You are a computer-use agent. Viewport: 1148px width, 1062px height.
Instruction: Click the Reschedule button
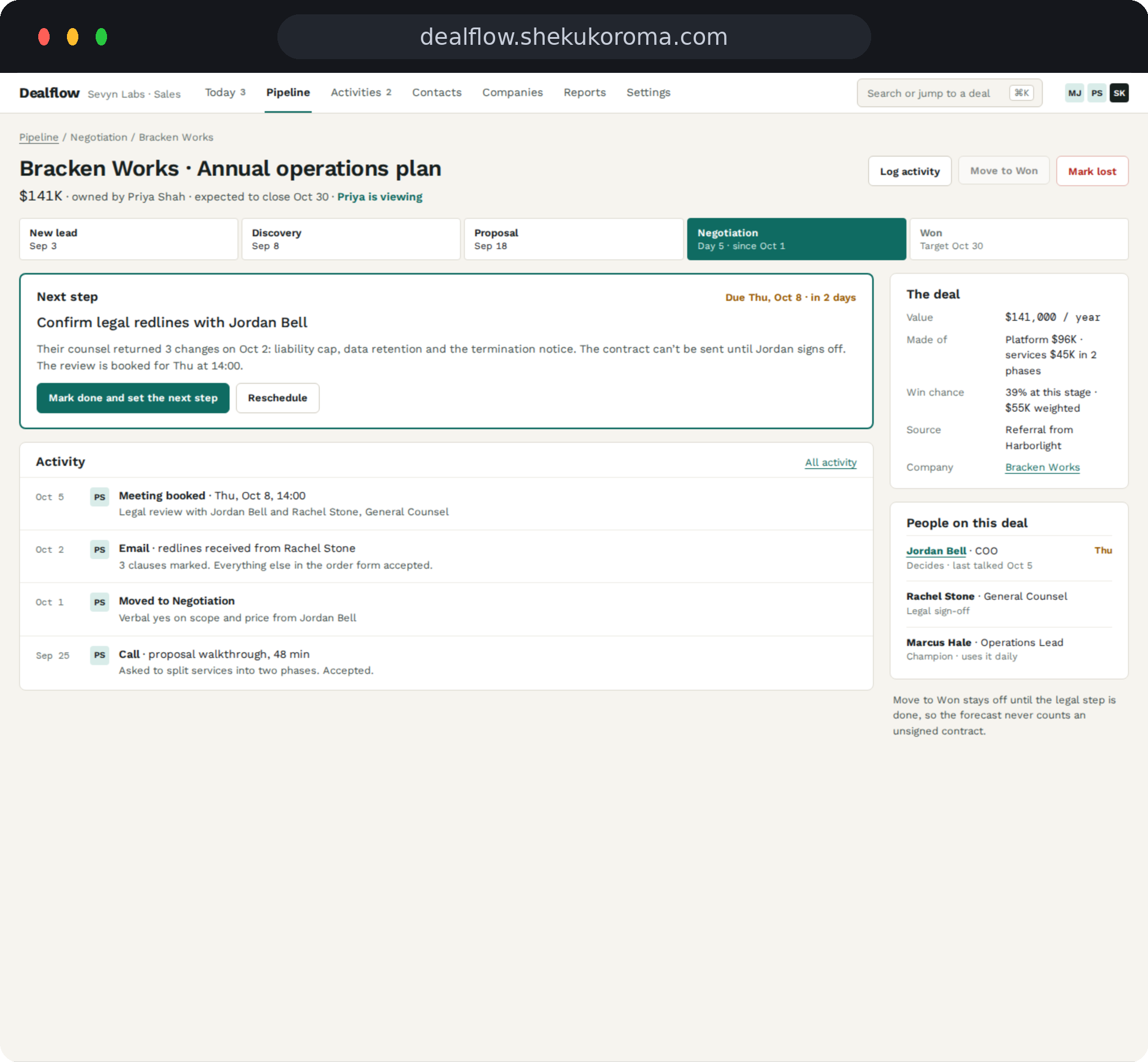click(277, 398)
